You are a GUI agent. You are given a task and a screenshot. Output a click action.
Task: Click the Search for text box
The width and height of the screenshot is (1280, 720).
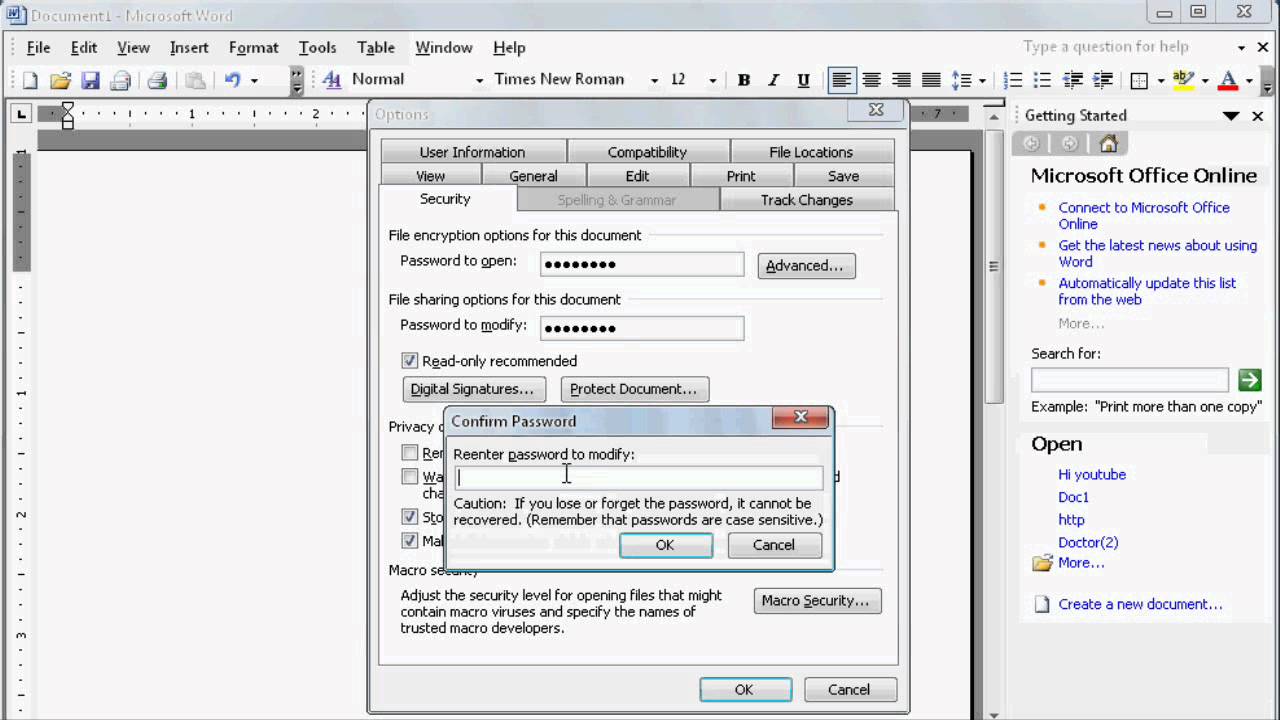coord(1130,379)
